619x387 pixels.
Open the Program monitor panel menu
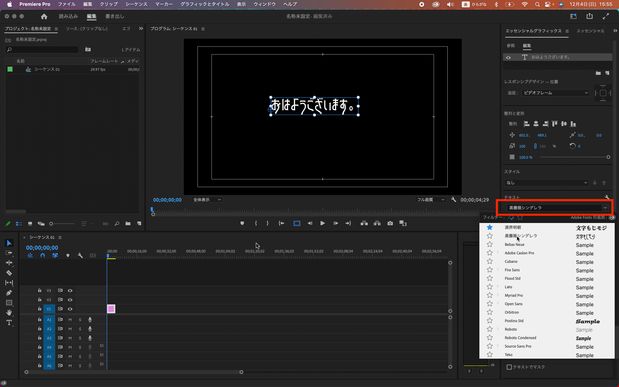(x=203, y=29)
